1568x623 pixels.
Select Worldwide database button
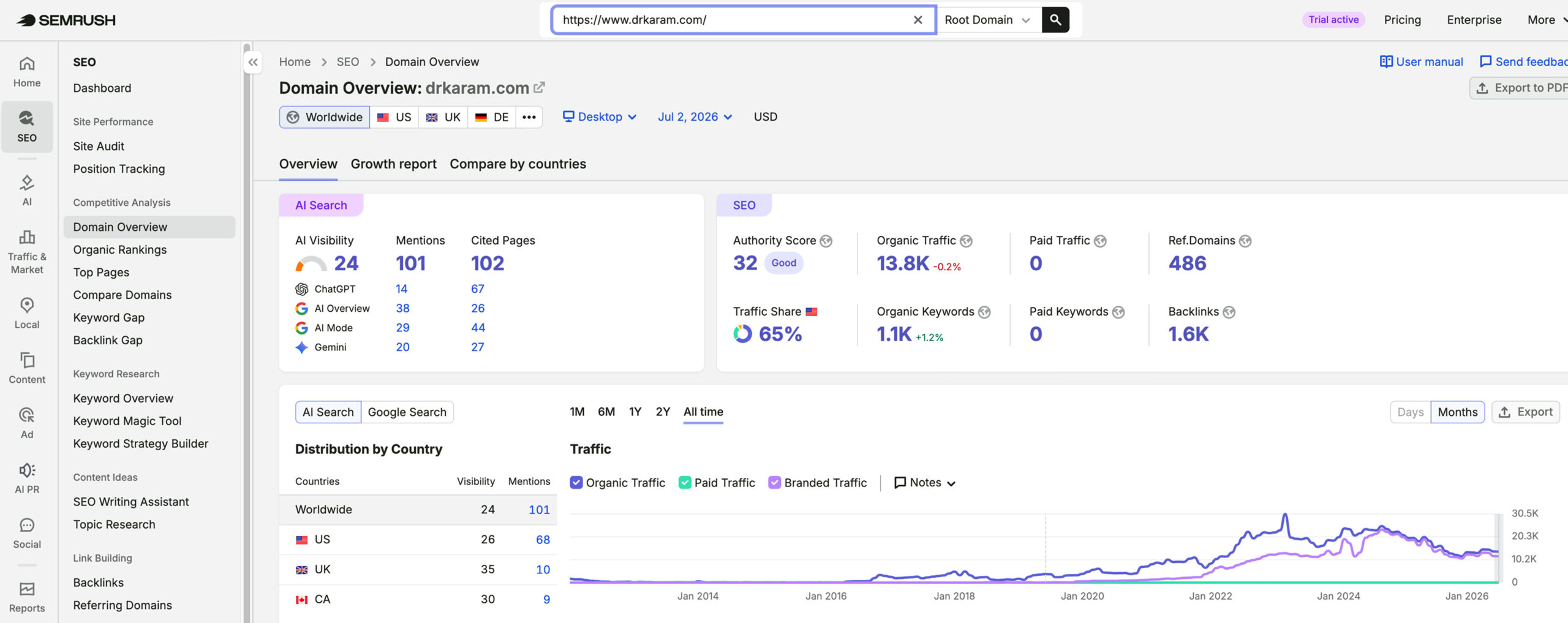click(325, 117)
